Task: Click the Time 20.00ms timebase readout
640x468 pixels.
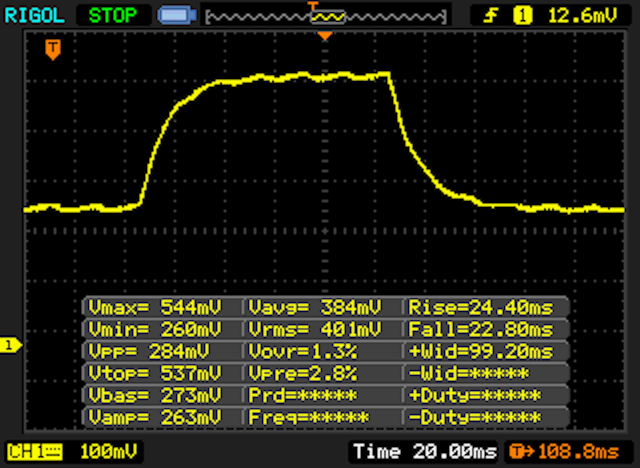Action: click(425, 452)
